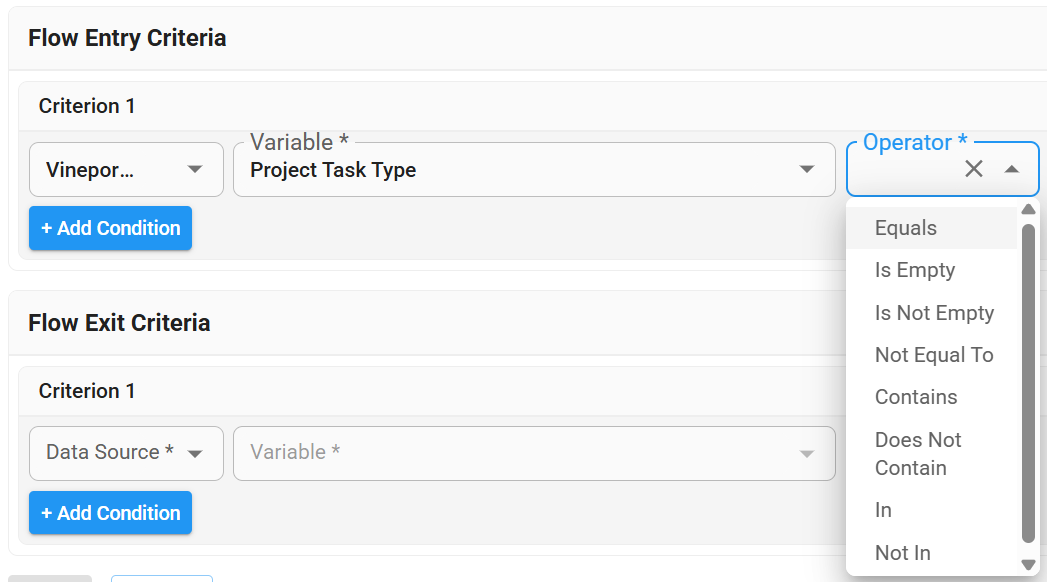
Task: Clear the Operator field with X icon
Action: coord(974,169)
